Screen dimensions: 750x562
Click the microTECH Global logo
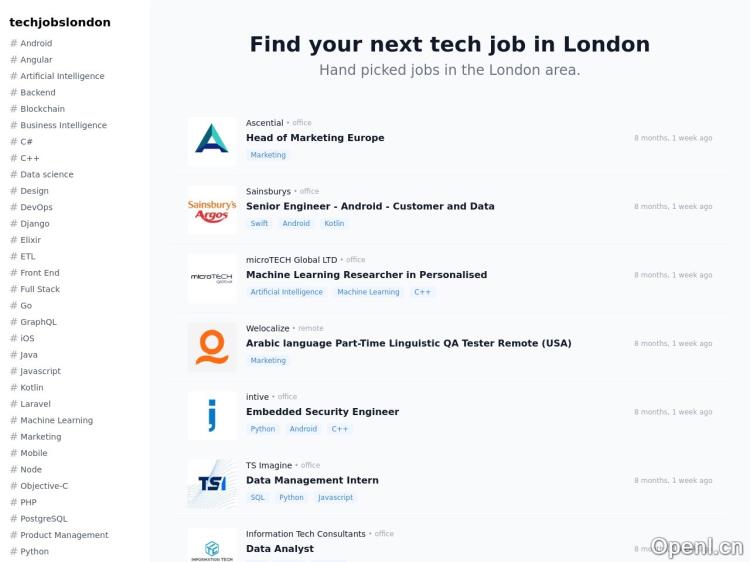click(212, 278)
